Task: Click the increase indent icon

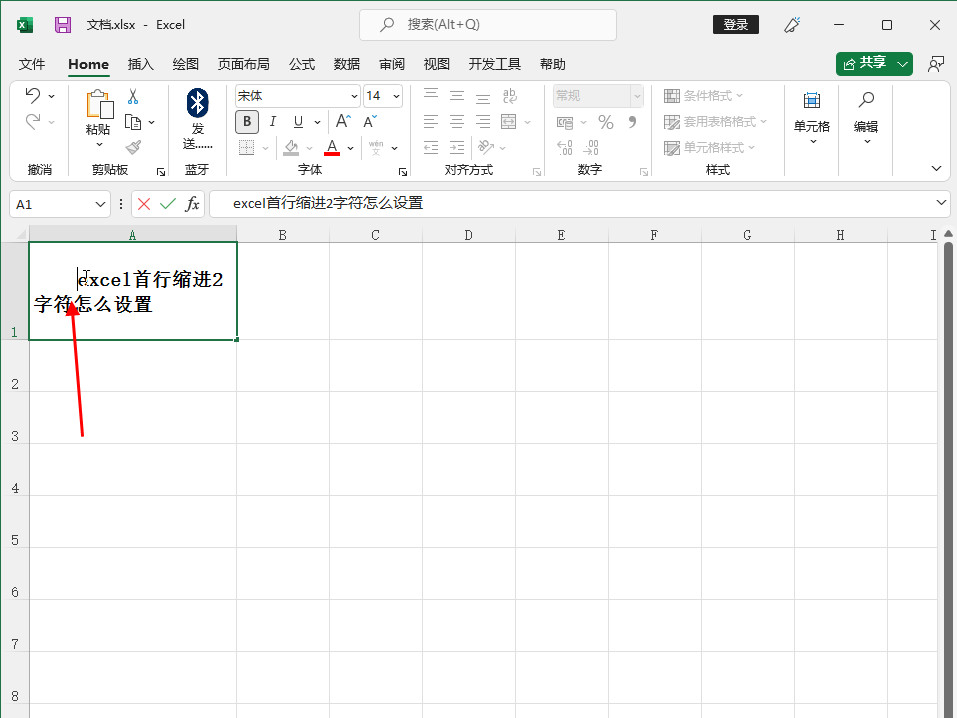Action: [457, 147]
